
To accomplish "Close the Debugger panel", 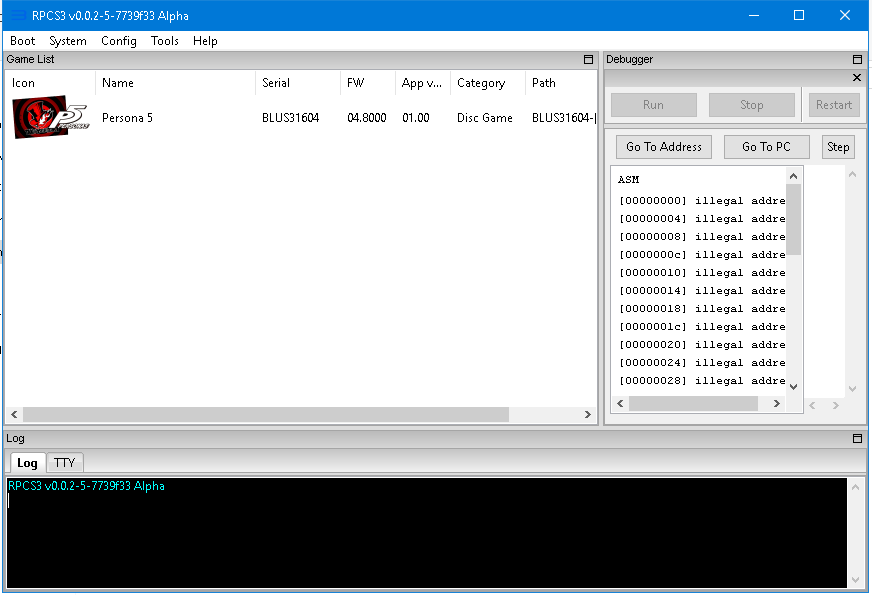I will pyautogui.click(x=857, y=78).
